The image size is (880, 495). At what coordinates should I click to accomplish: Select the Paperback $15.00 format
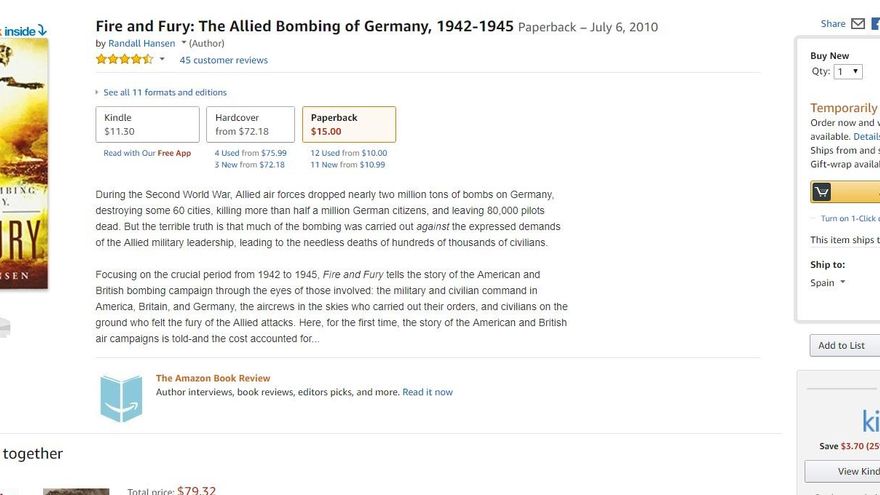click(x=348, y=124)
